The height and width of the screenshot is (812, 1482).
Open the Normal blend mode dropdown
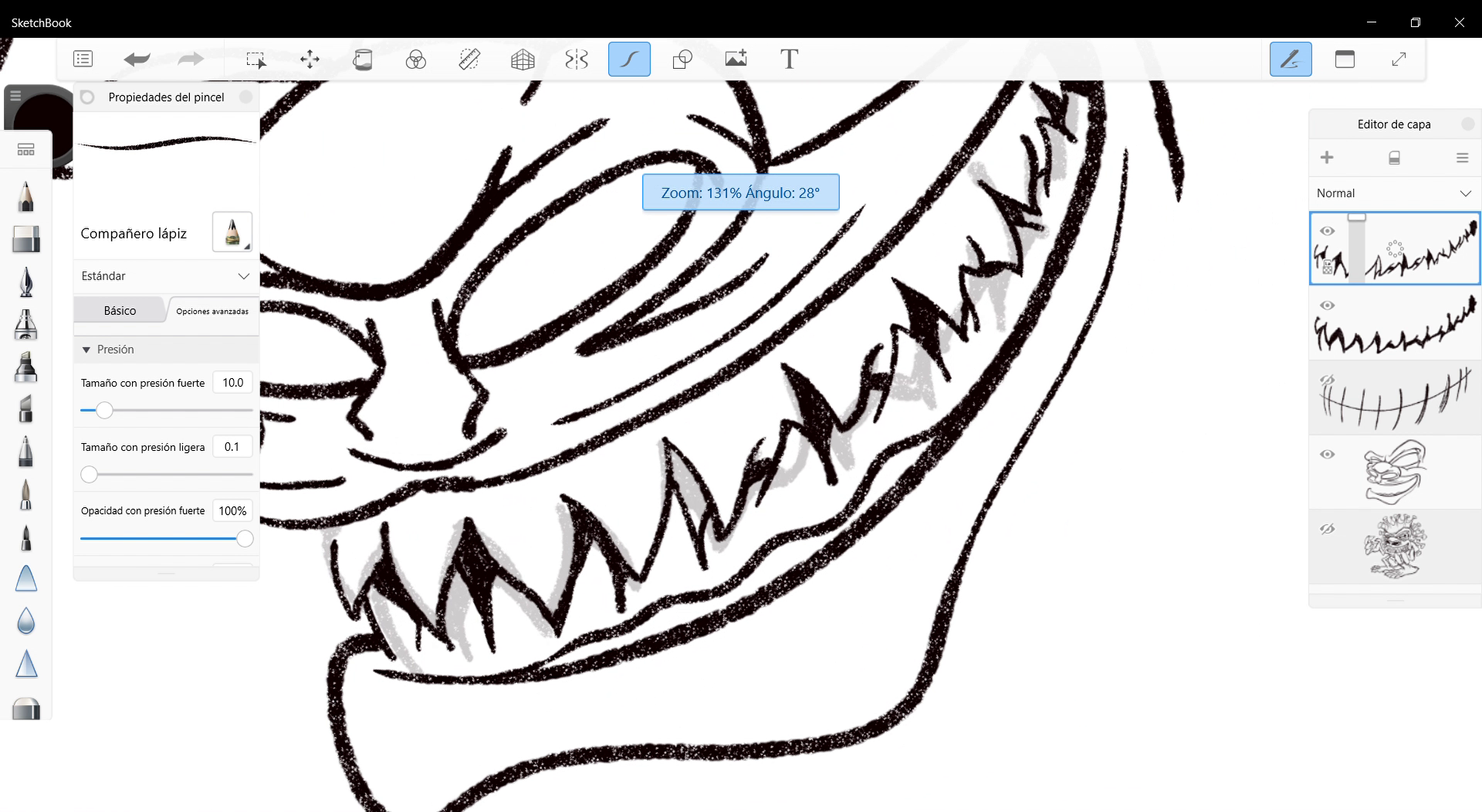(x=1392, y=193)
